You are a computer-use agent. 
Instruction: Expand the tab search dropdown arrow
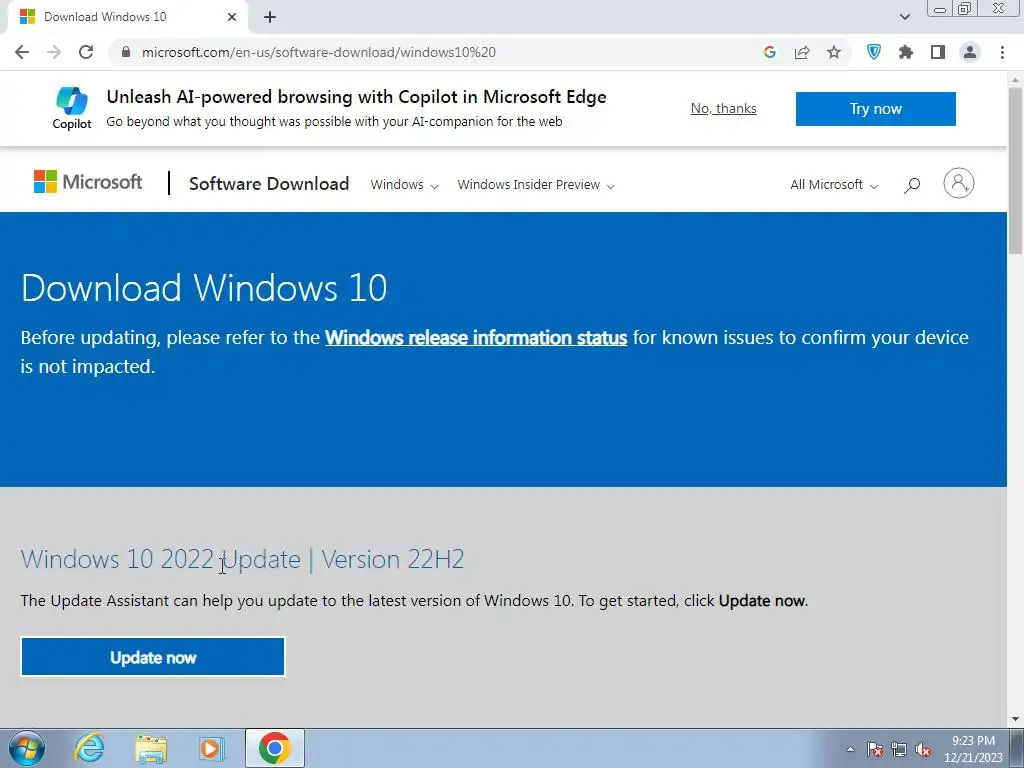tap(905, 17)
